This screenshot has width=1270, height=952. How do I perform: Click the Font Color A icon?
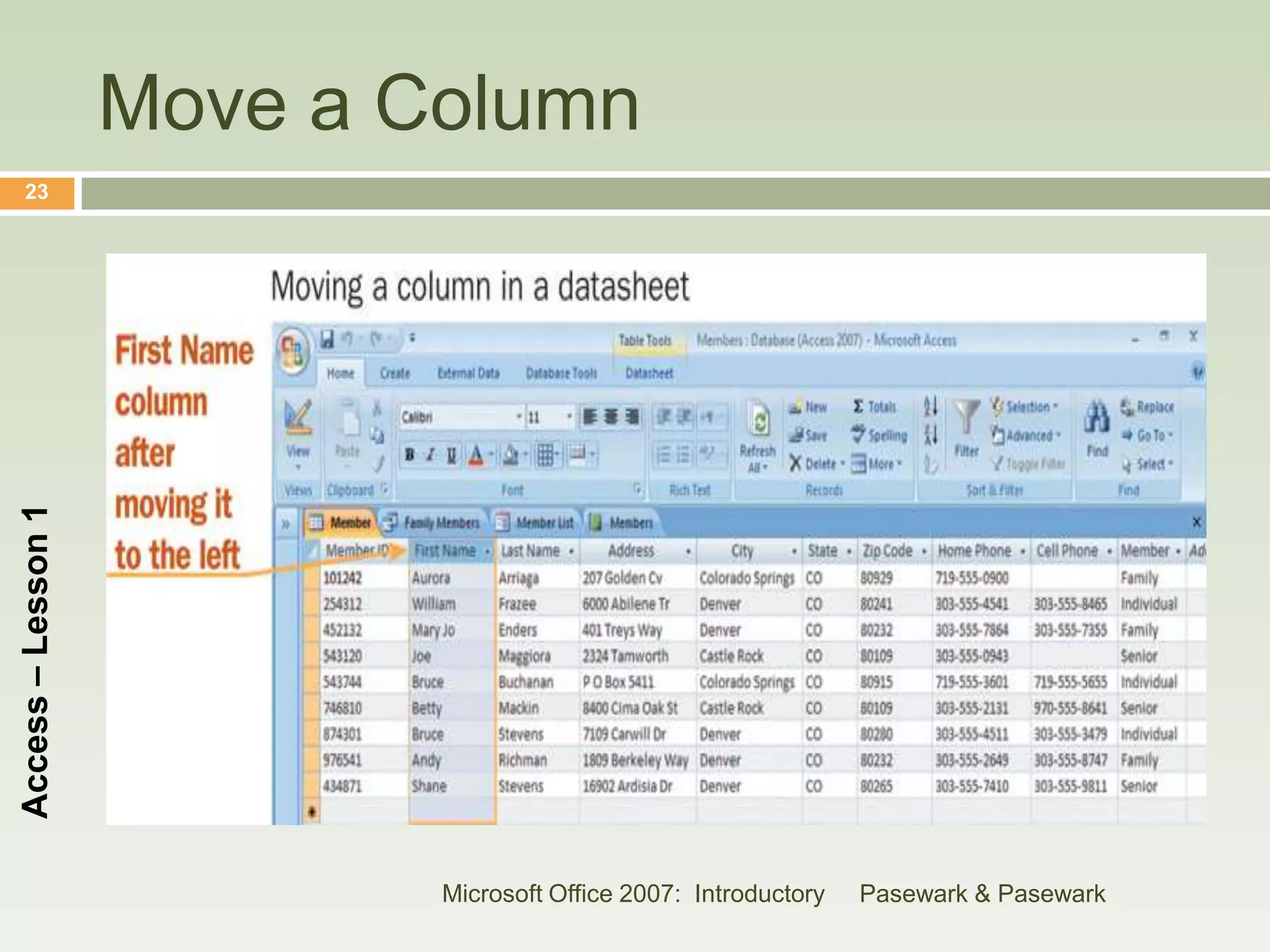point(476,455)
